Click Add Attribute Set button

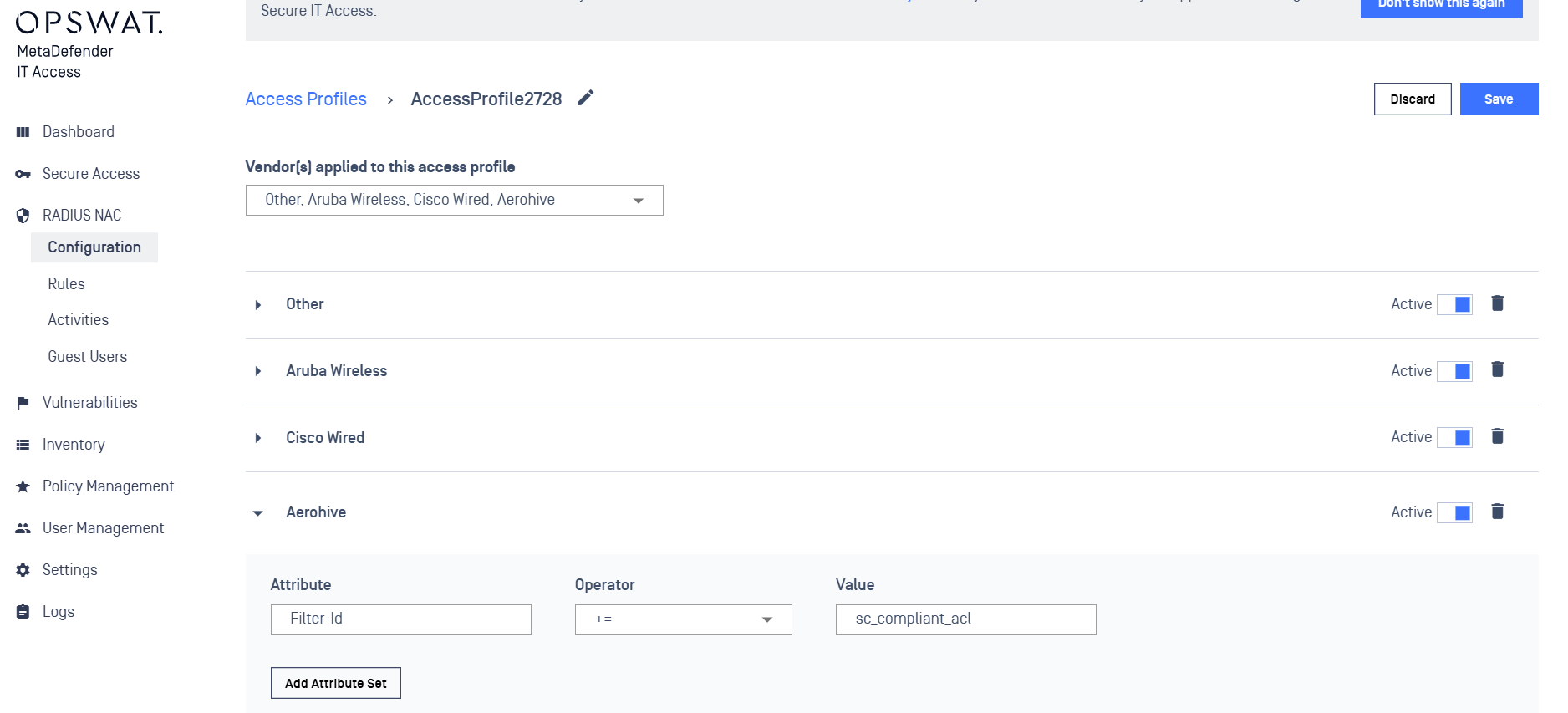[336, 683]
